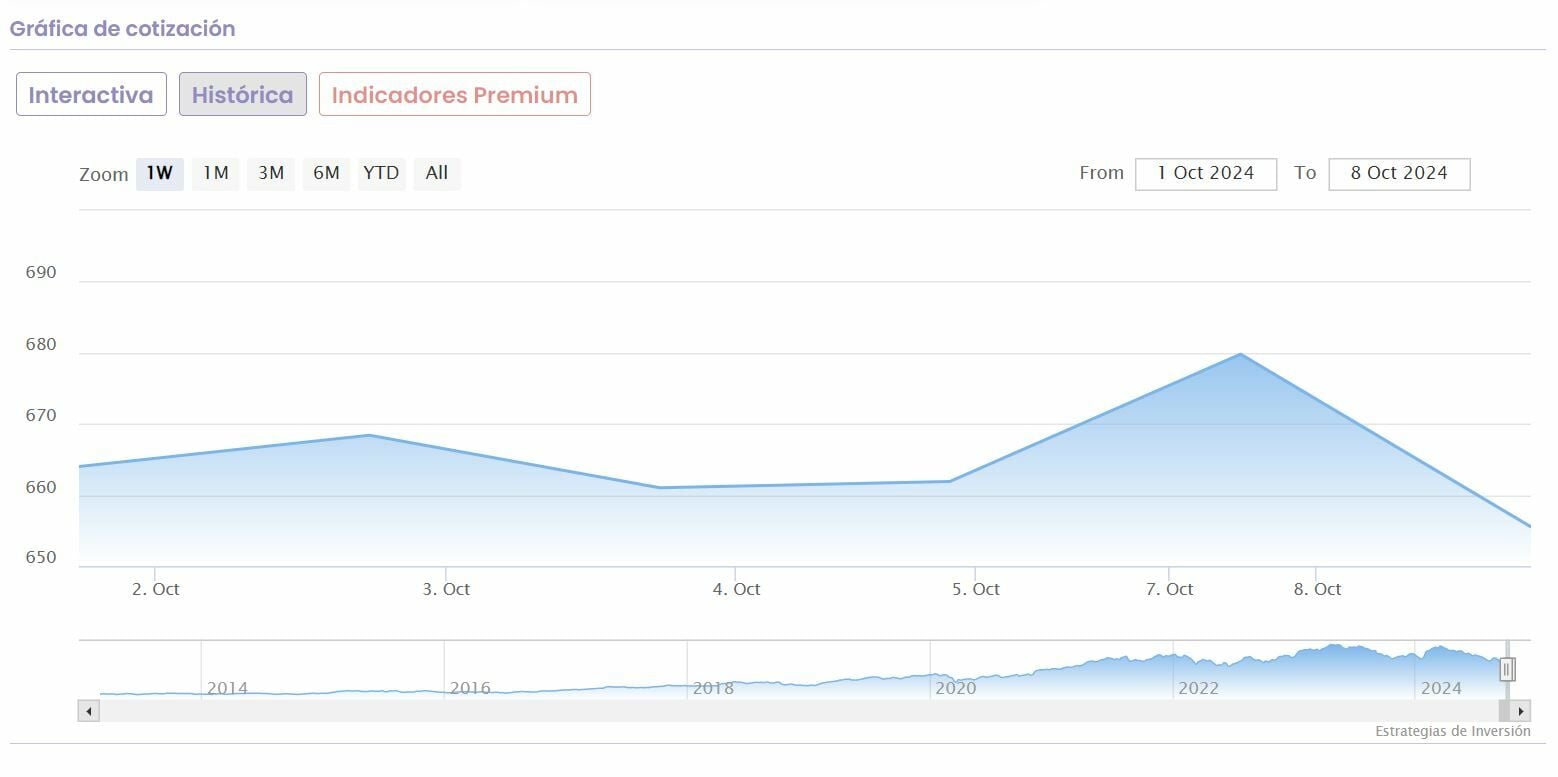
Task: Pick the 6M zoom option
Action: [326, 173]
